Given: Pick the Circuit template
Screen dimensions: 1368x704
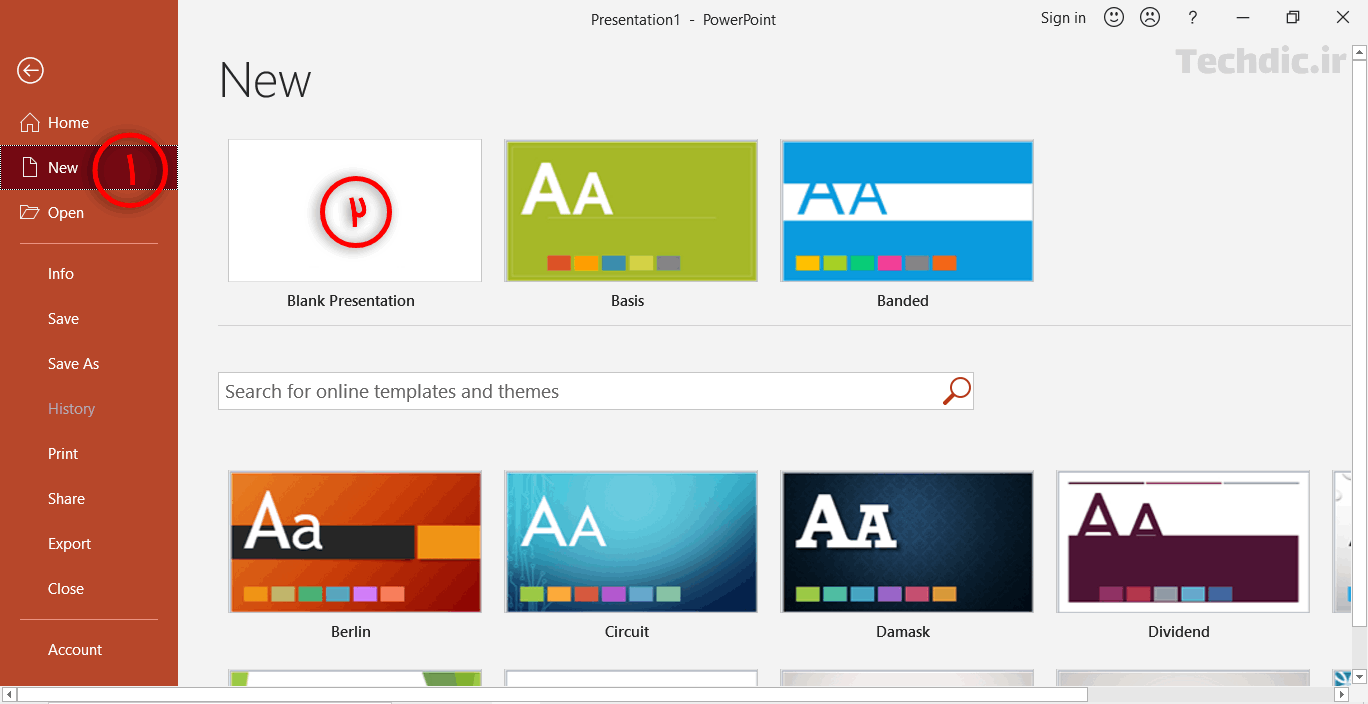Looking at the screenshot, I should tap(631, 542).
